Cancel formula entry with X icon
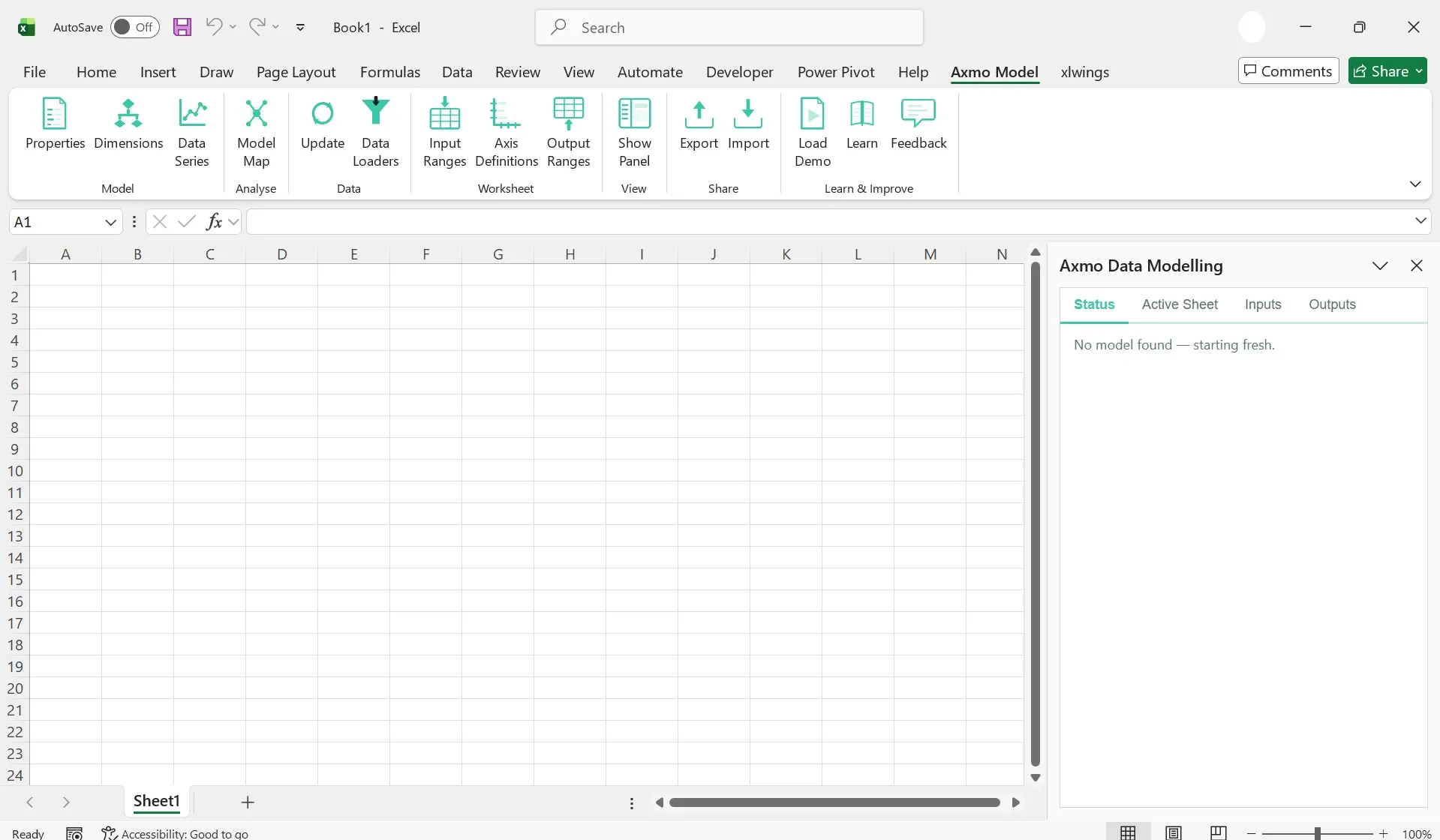The height and width of the screenshot is (840, 1440). [x=159, y=221]
